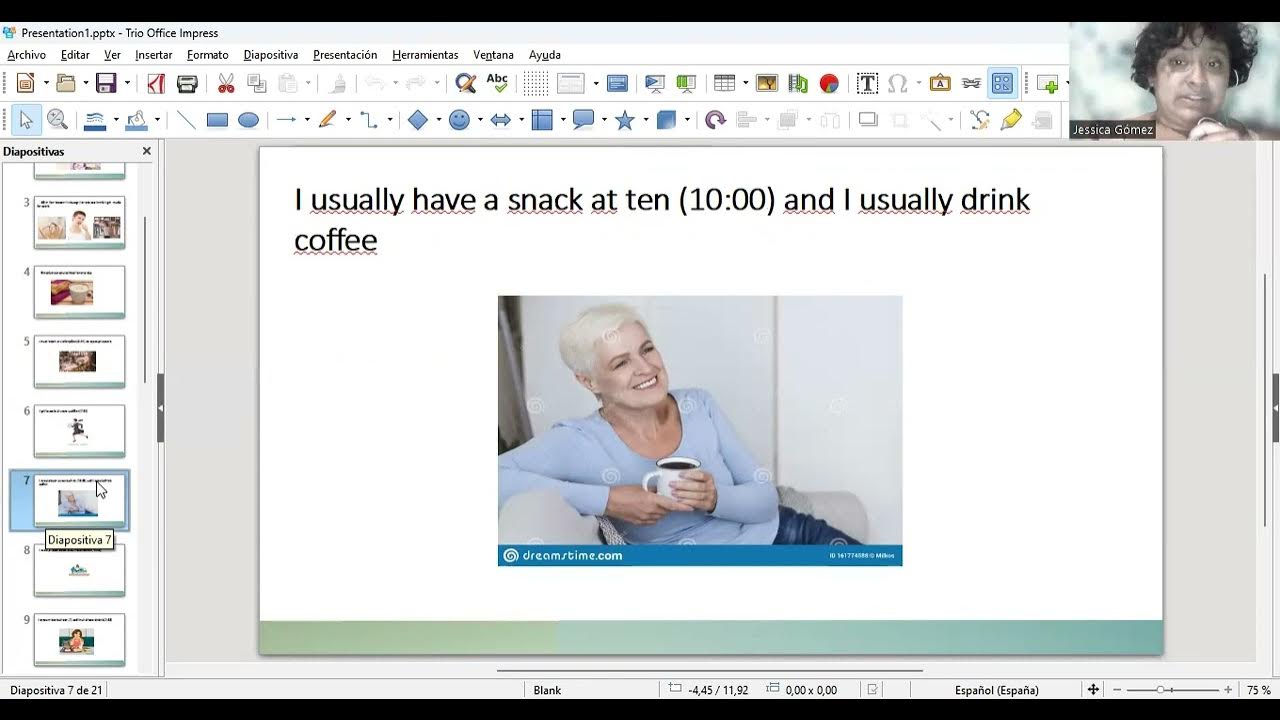The image size is (1280, 720).
Task: Toggle the display grid button
Action: (x=535, y=84)
